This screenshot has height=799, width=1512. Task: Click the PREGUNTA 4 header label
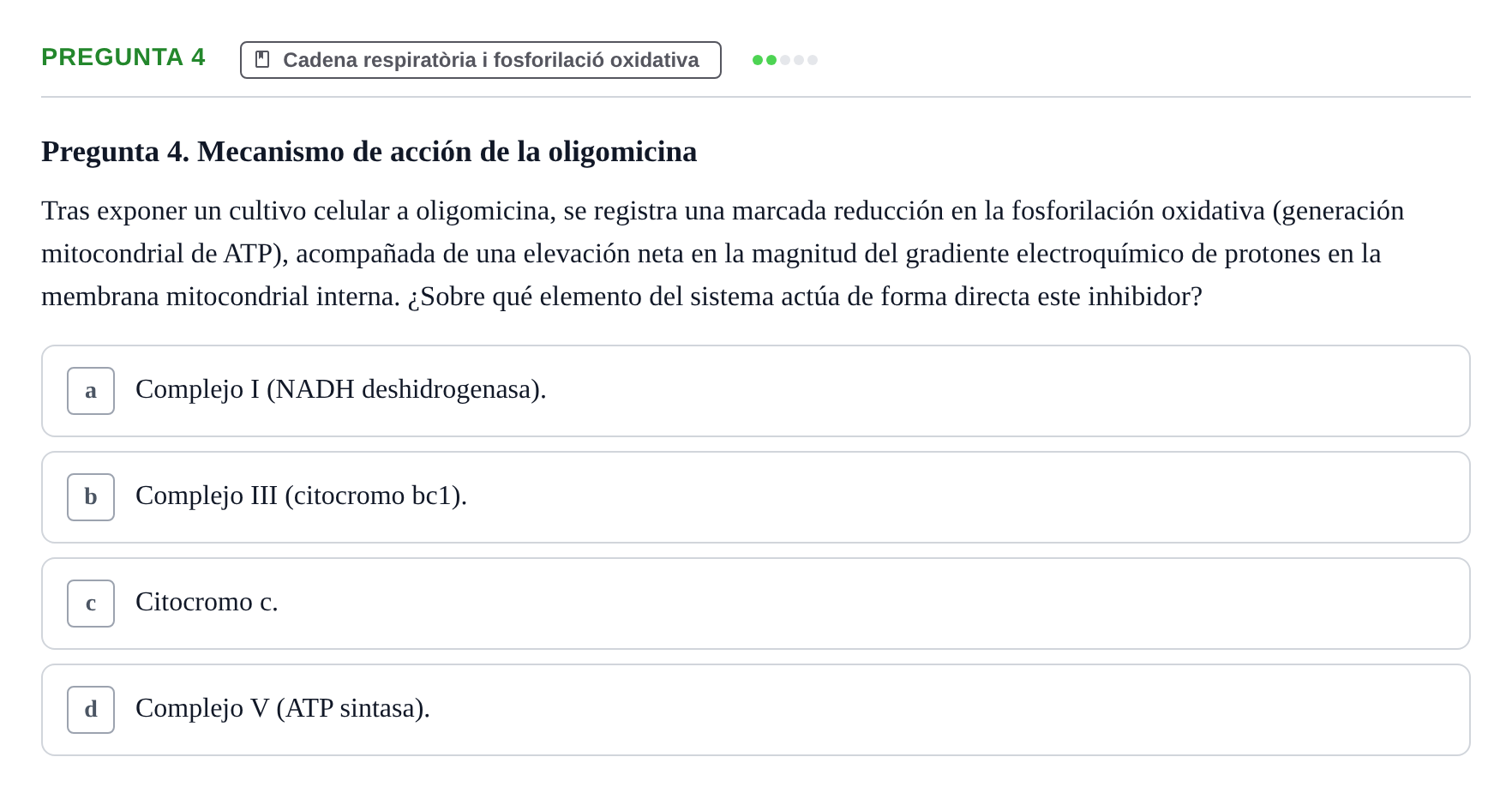pos(123,57)
